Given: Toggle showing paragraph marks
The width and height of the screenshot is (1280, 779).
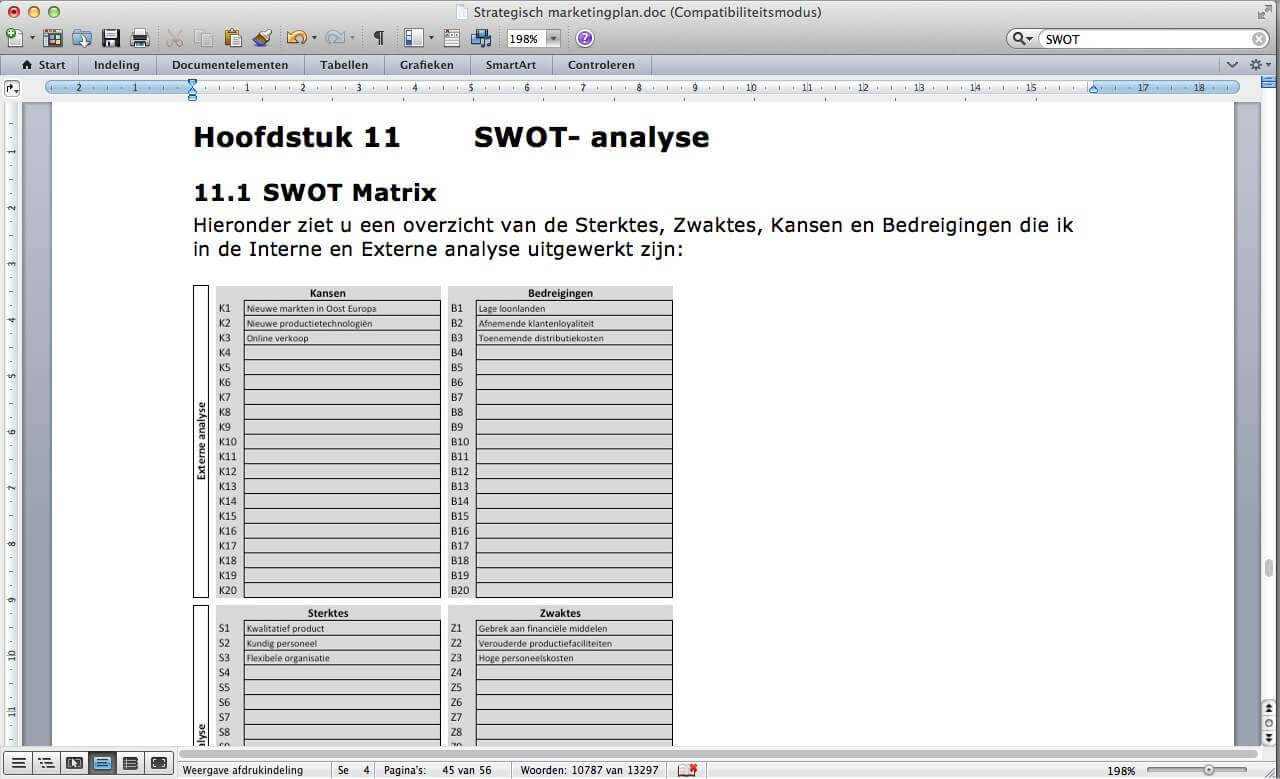Looking at the screenshot, I should coord(379,38).
